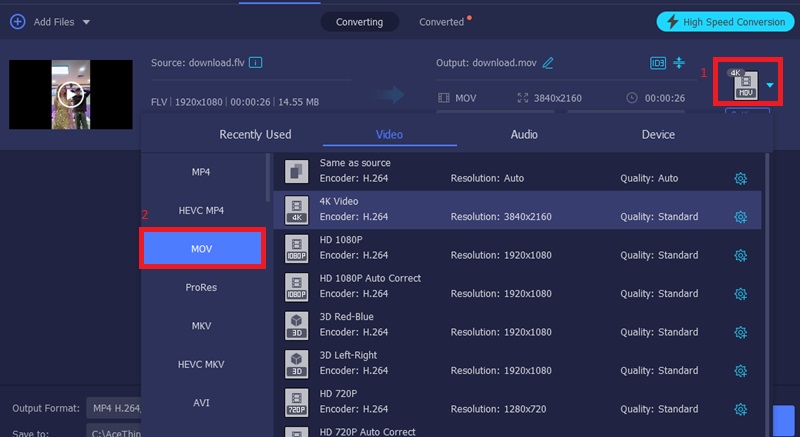
Task: Click the preset list scrollbar
Action: [x=767, y=295]
